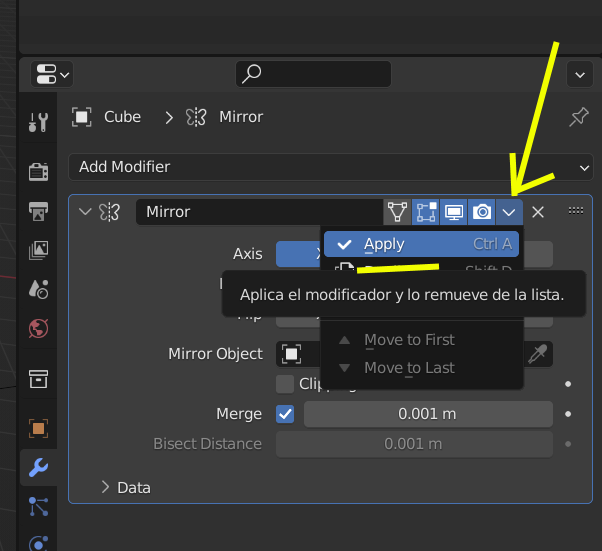
Task: Toggle modifier display in renders
Action: pos(482,212)
